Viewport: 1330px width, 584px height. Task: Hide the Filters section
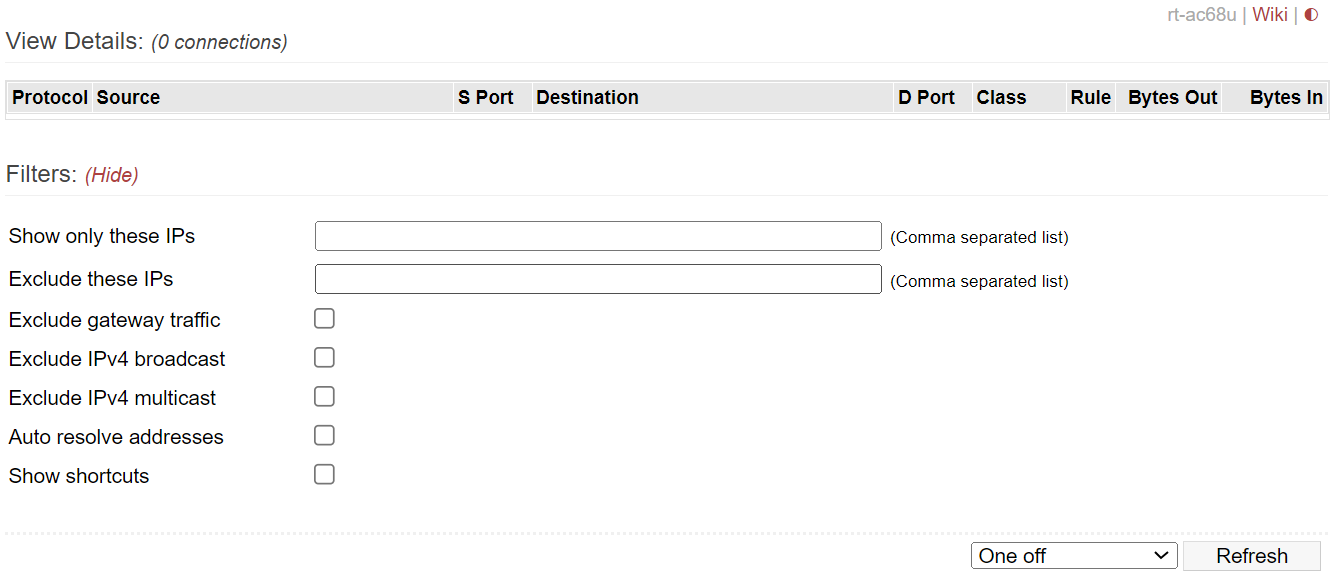pos(112,175)
